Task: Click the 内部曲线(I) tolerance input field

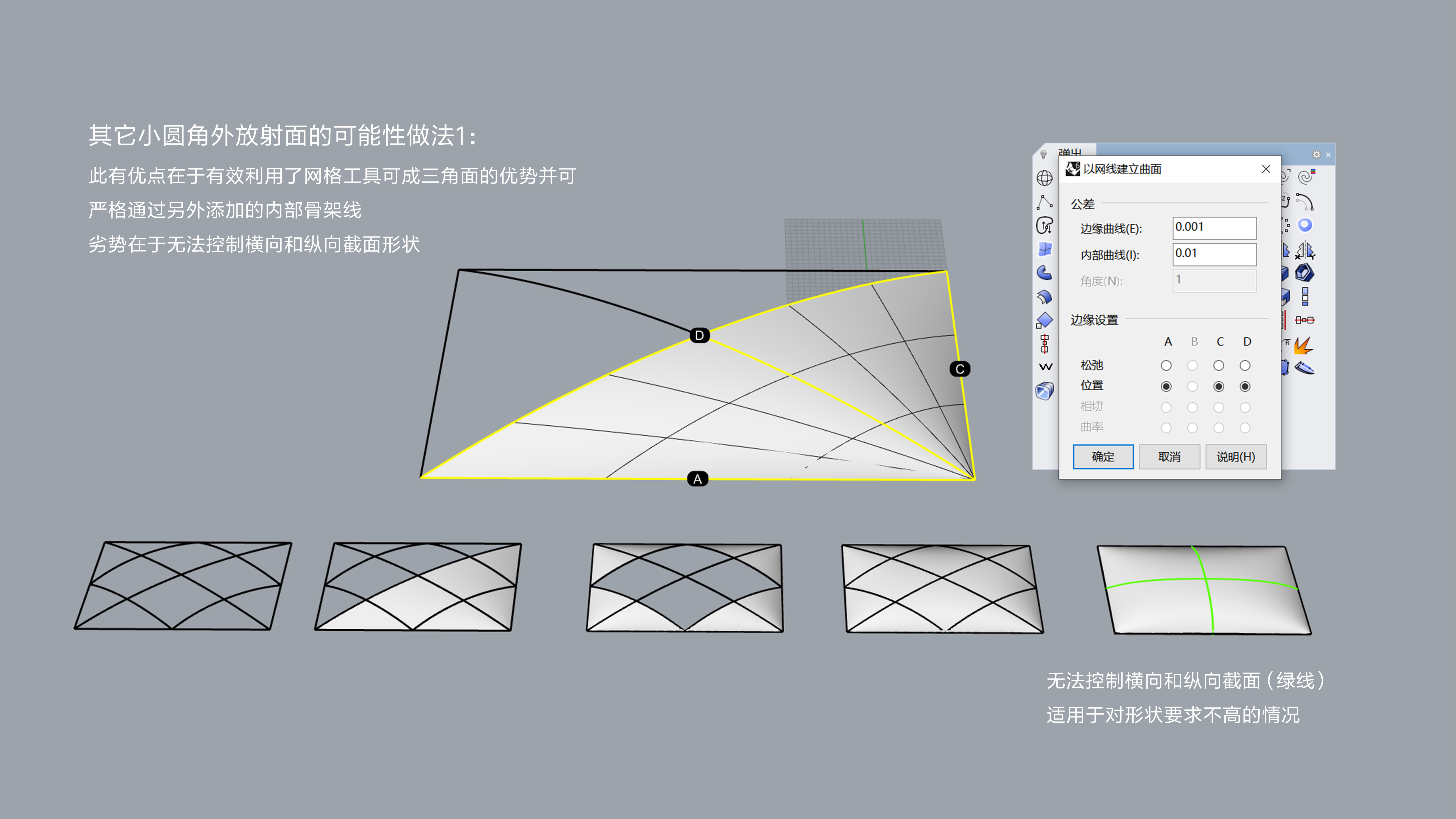Action: 1214,255
